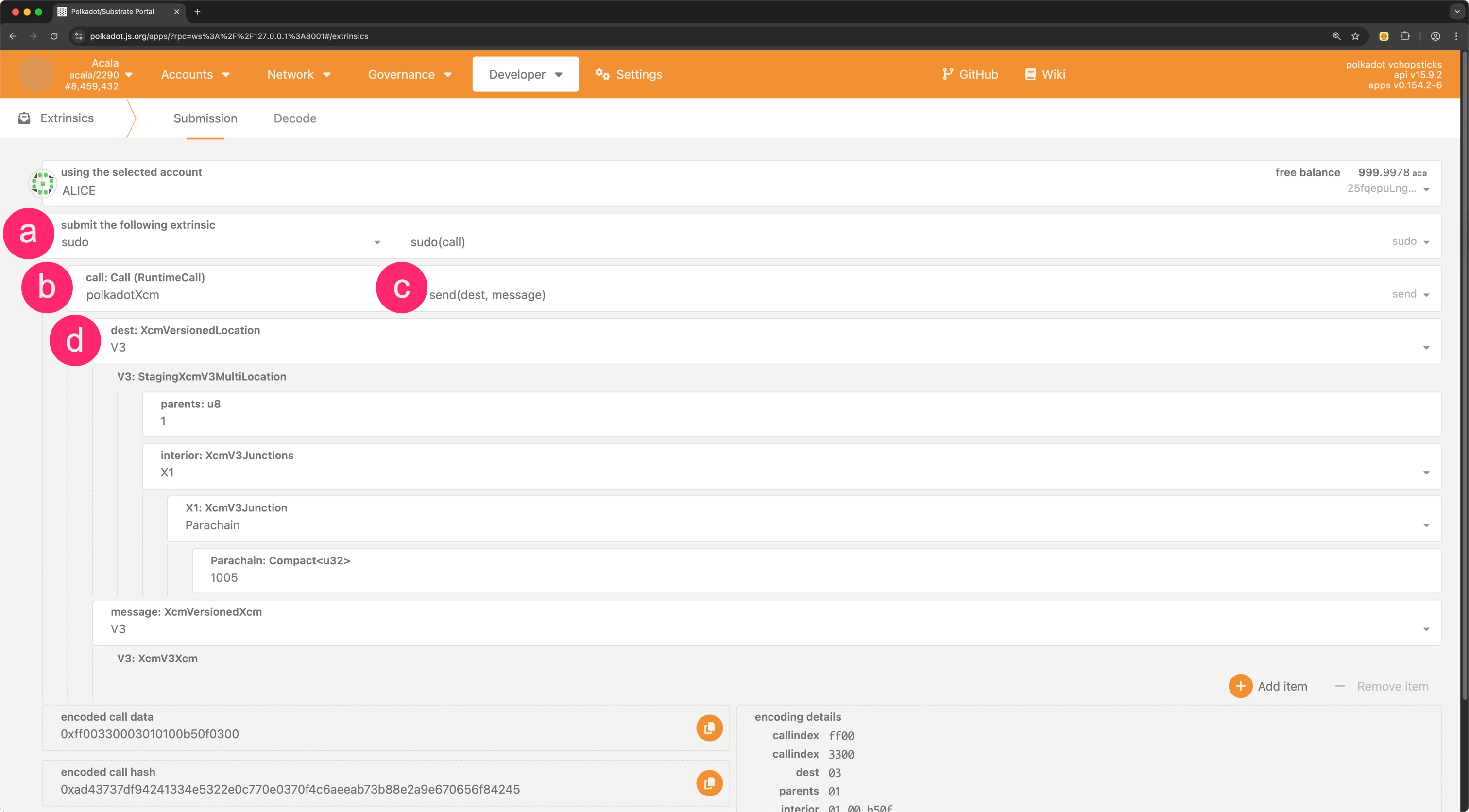Close the Polkadot/Substrate Portal tab

click(177, 11)
